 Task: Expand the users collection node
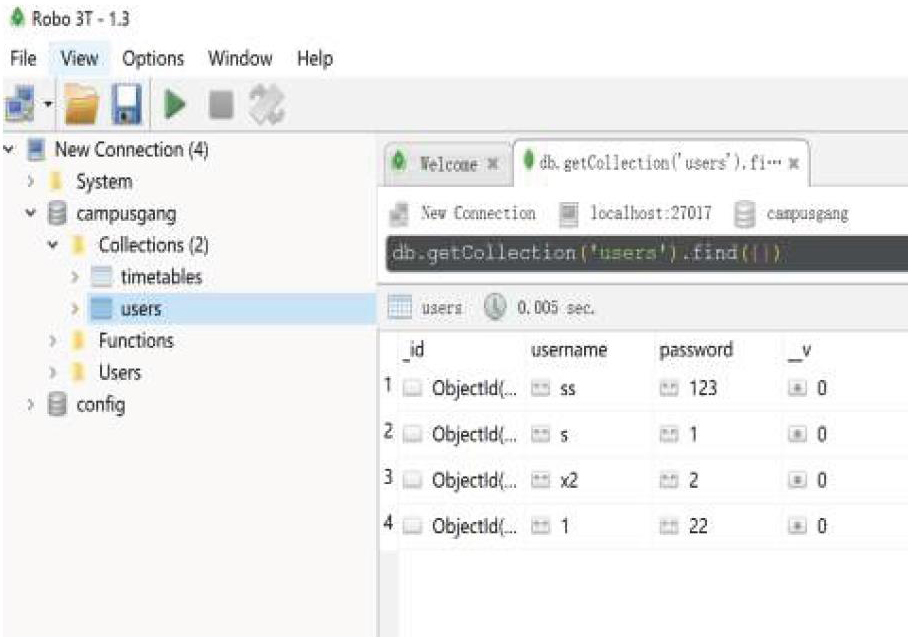pos(75,308)
